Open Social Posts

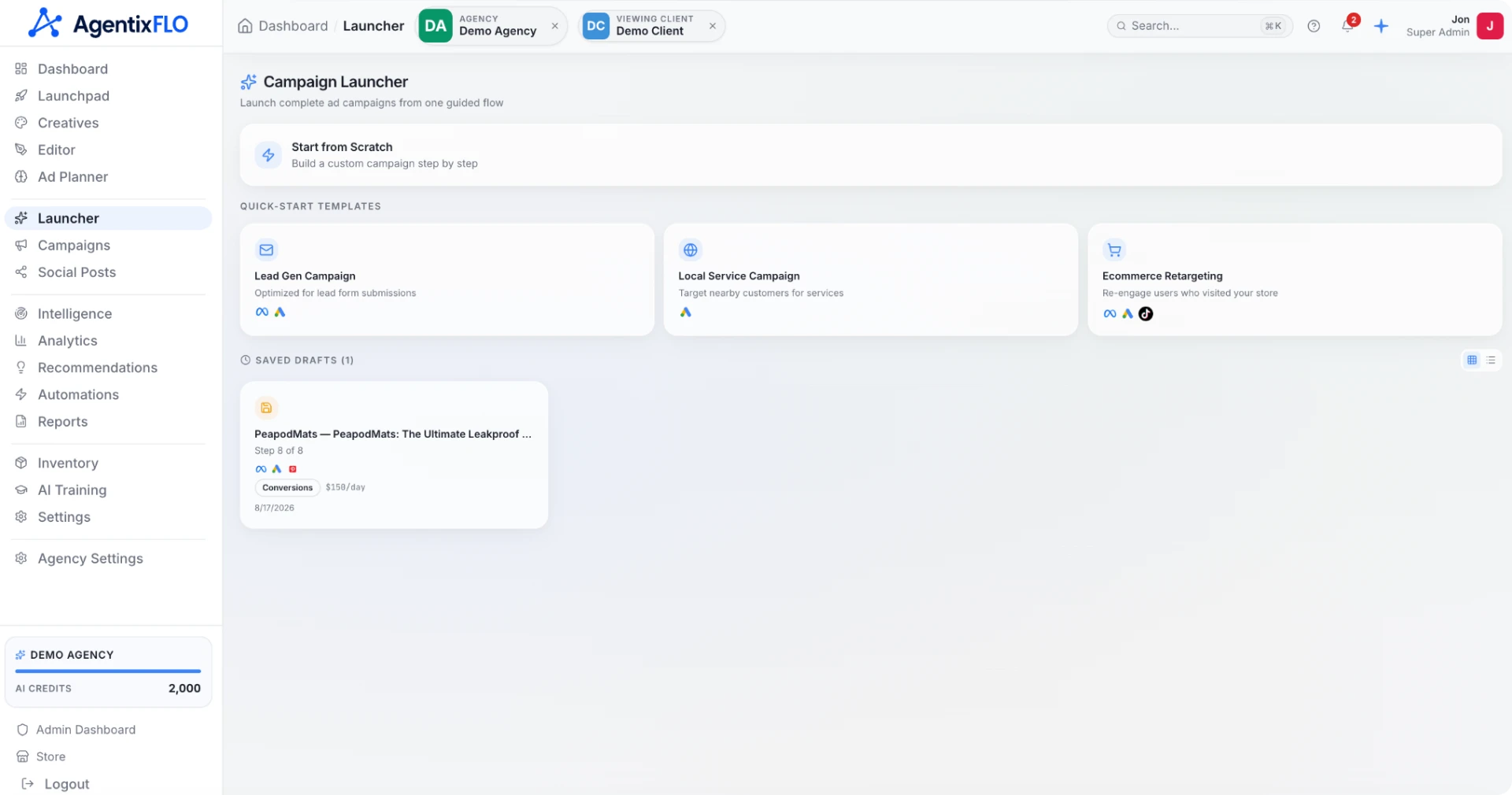tap(109, 272)
